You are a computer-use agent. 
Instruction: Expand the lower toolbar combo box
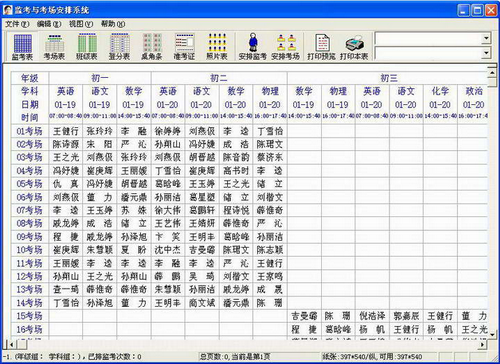pos(486,53)
